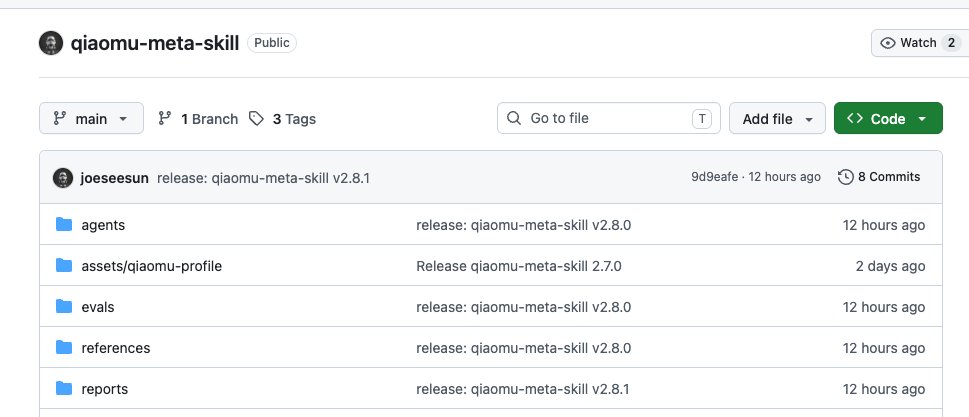
Task: Click the repository owner avatar beside qiaomu-meta-skill
Action: point(51,43)
